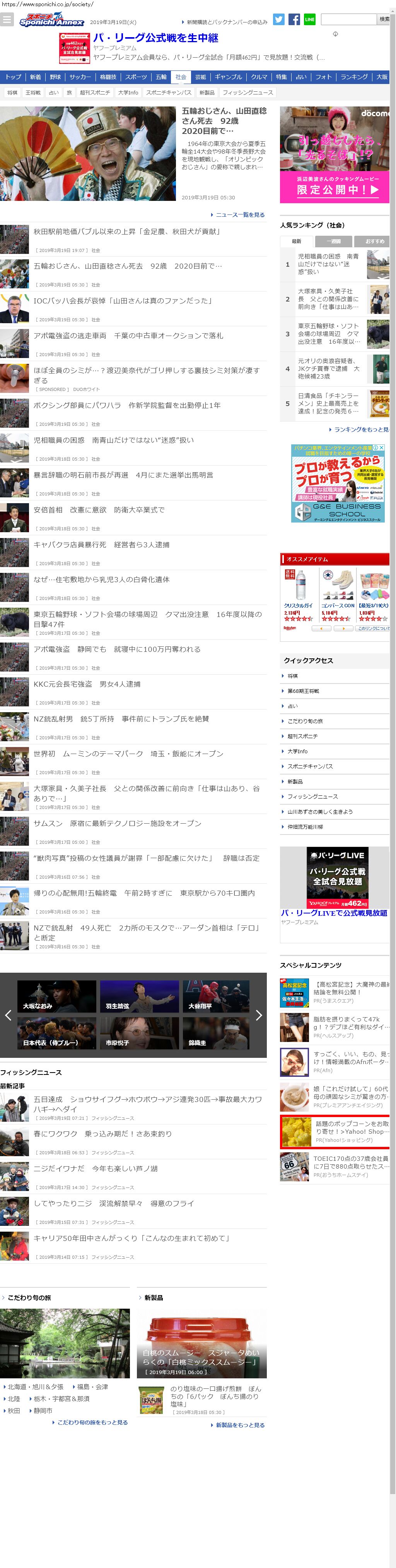Click the Sponichi Annex logo
Screen dimensions: 396x1568
tap(51, 20)
